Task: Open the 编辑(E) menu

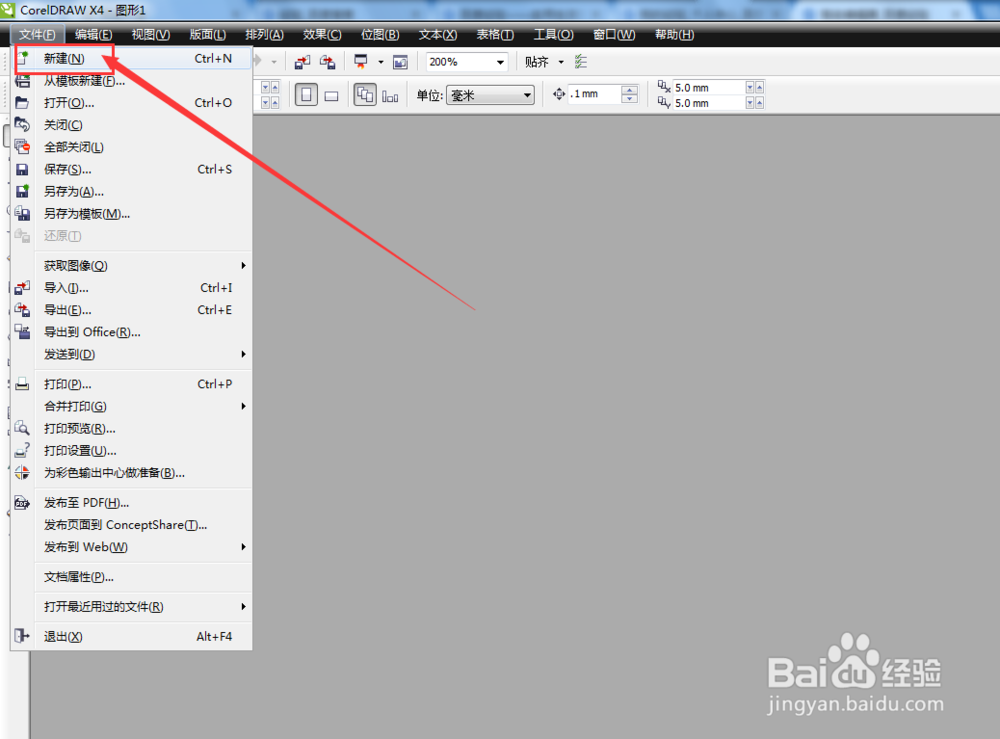Action: pyautogui.click(x=94, y=34)
